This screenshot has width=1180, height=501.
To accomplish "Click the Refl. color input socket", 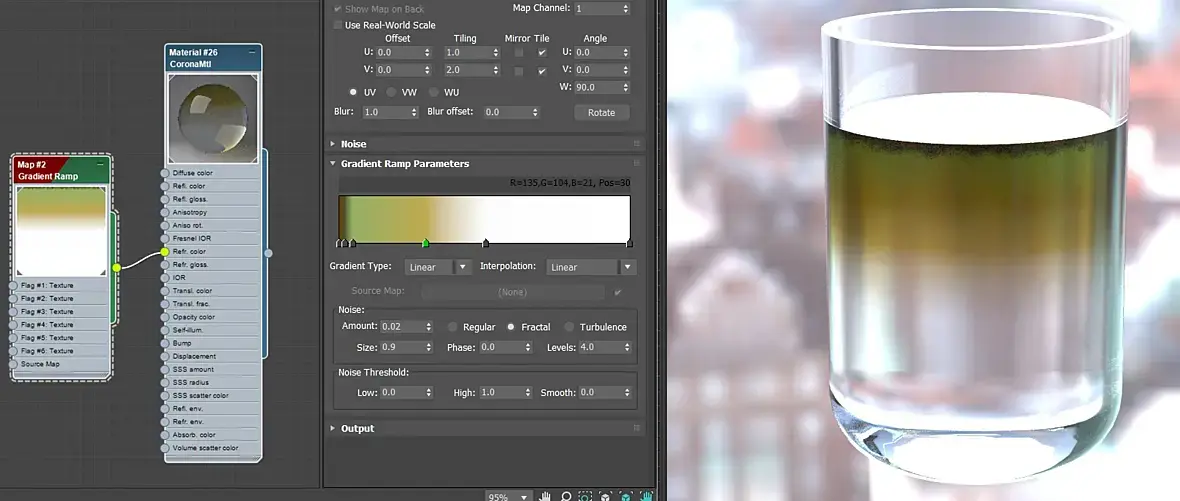I will (165, 186).
